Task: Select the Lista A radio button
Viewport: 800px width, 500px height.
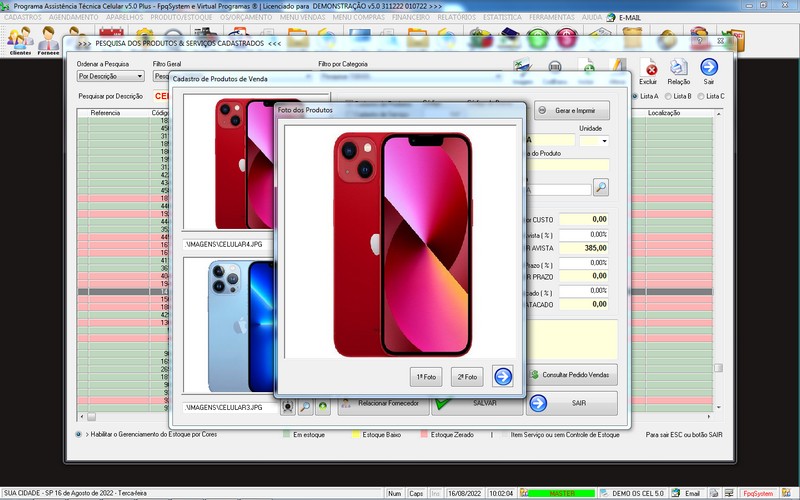Action: 635,96
